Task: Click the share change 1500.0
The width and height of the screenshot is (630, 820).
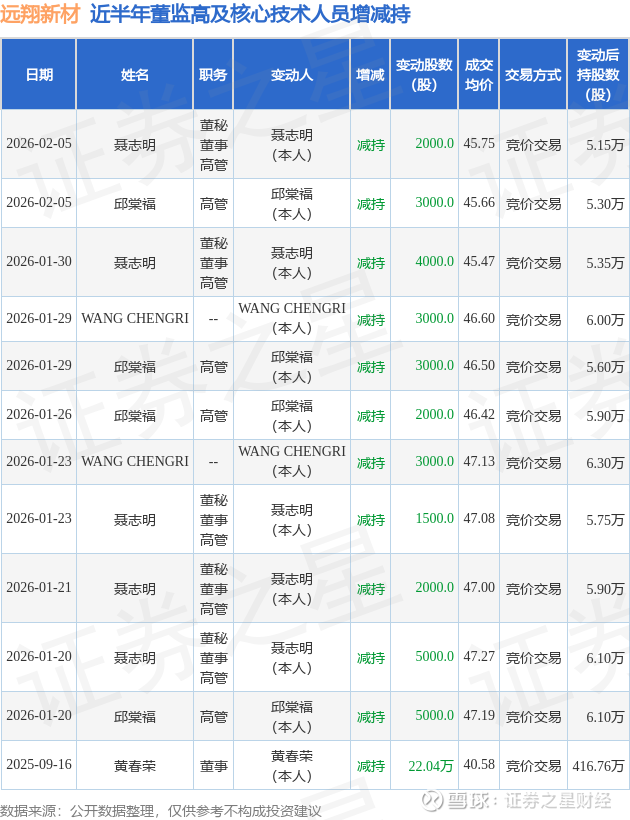Action: pyautogui.click(x=434, y=519)
